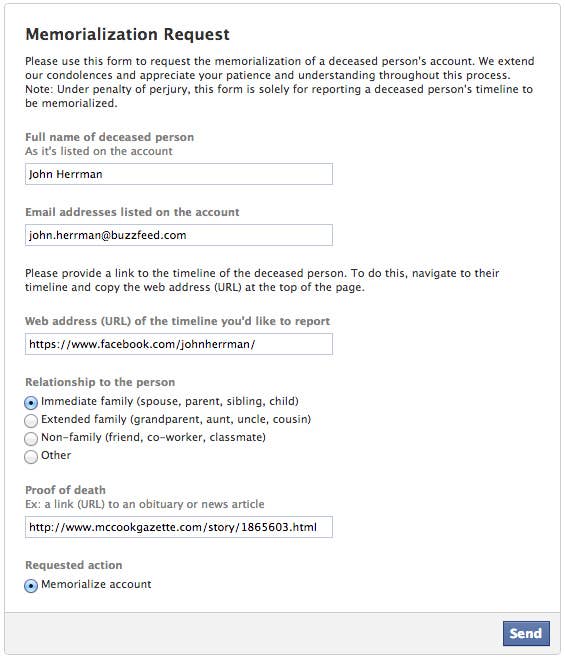Select the Proof of death URL input
This screenshot has width=565, height=659.
[179, 527]
